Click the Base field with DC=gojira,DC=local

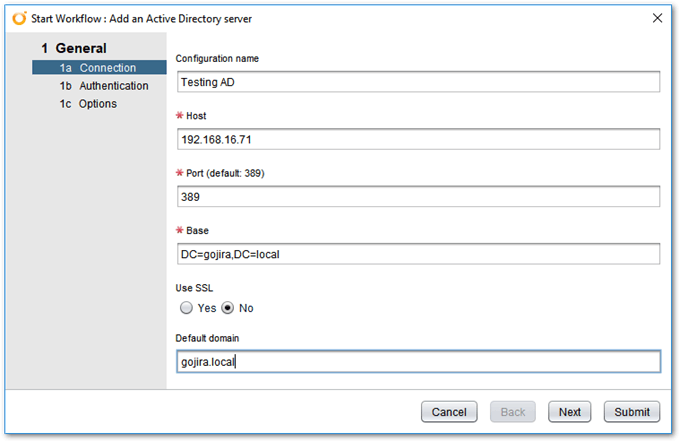coord(418,254)
